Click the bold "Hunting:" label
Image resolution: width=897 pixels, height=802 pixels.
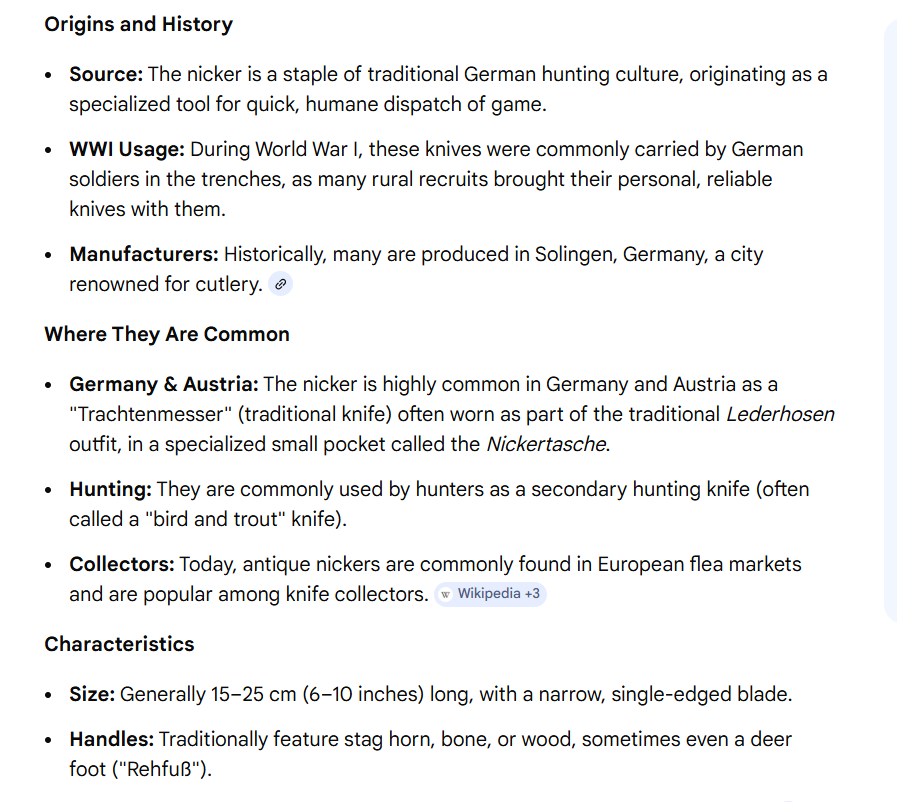pos(110,489)
